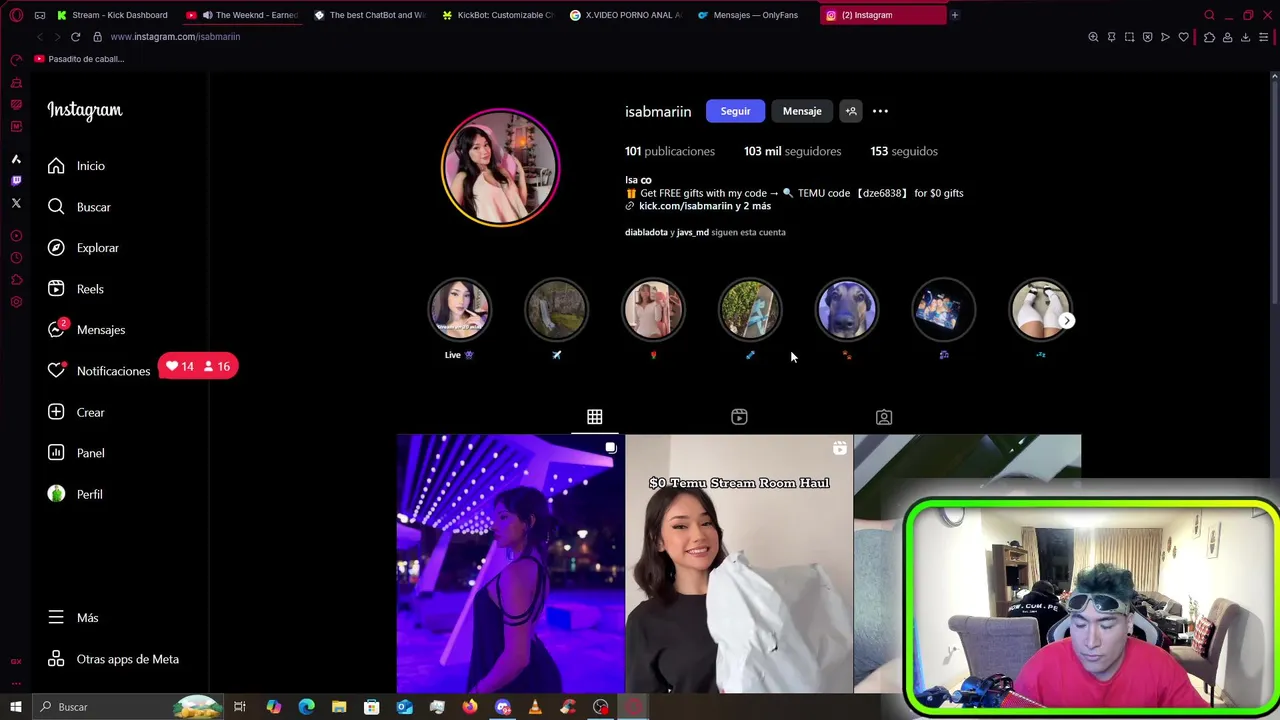Open Notificaciones in the sidebar
1280x720 pixels.
pos(99,371)
